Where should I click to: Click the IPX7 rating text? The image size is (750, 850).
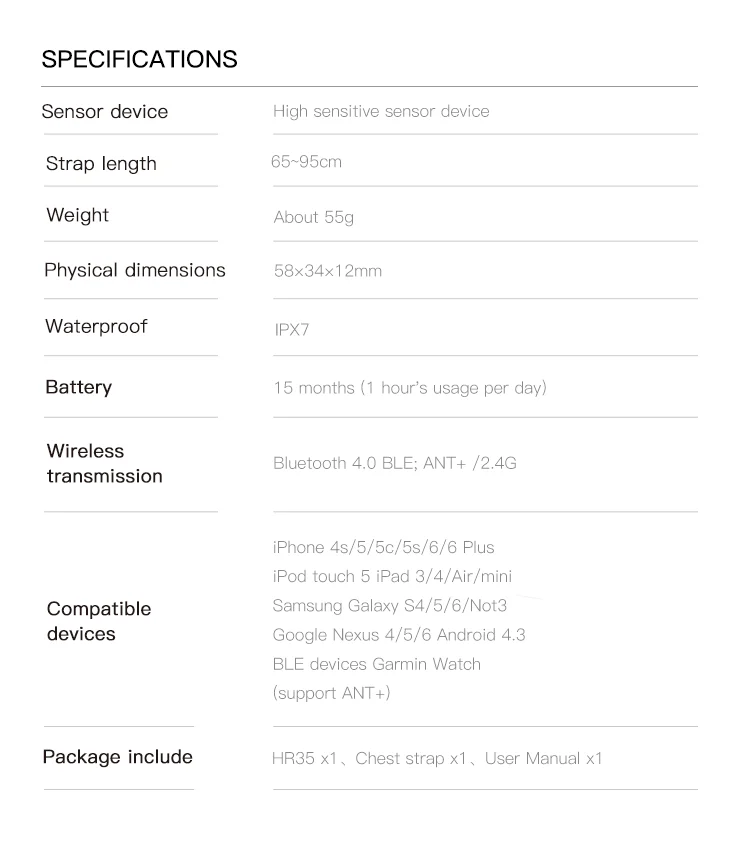292,330
